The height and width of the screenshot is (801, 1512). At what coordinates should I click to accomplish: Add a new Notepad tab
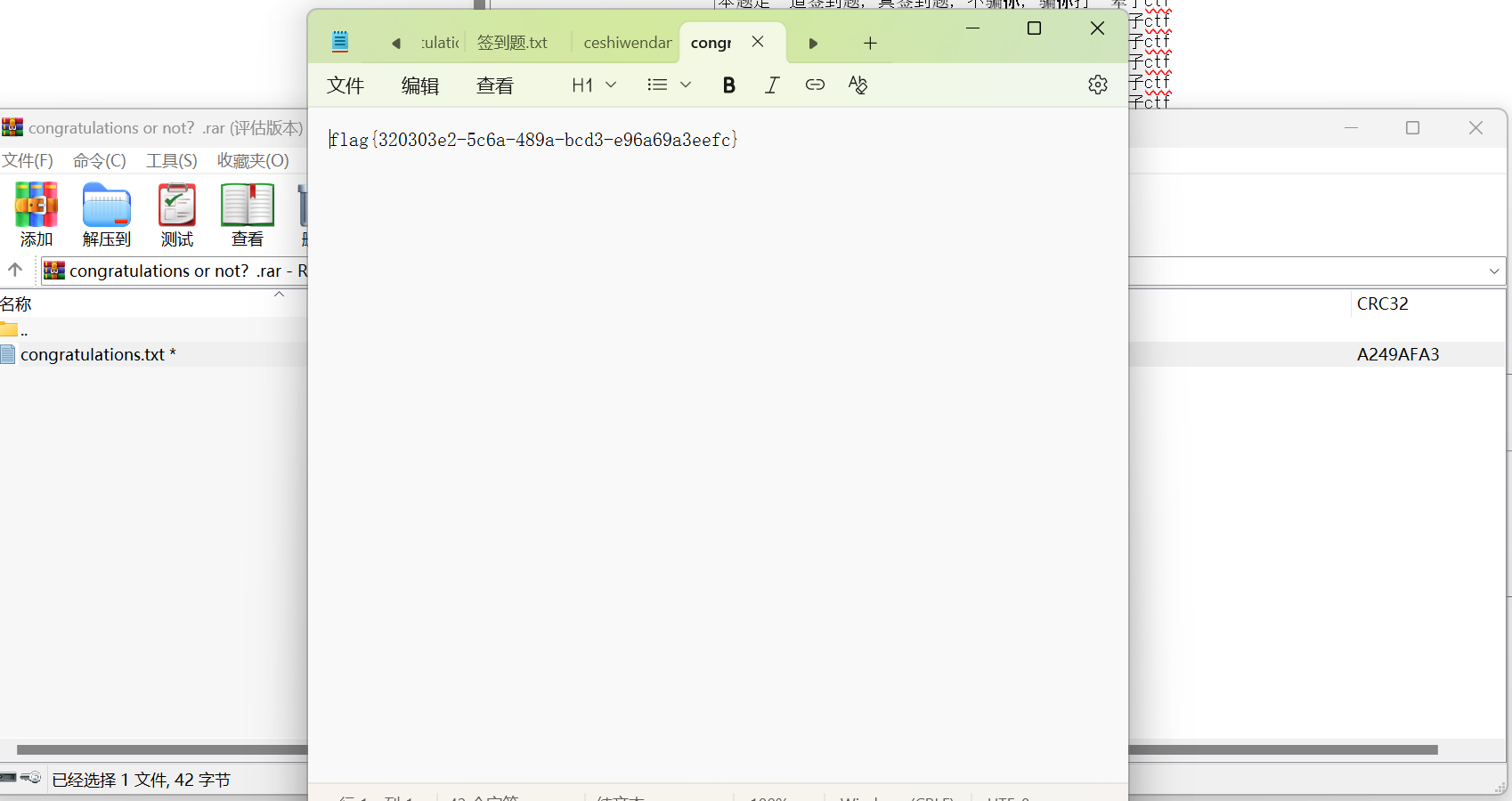coord(870,43)
